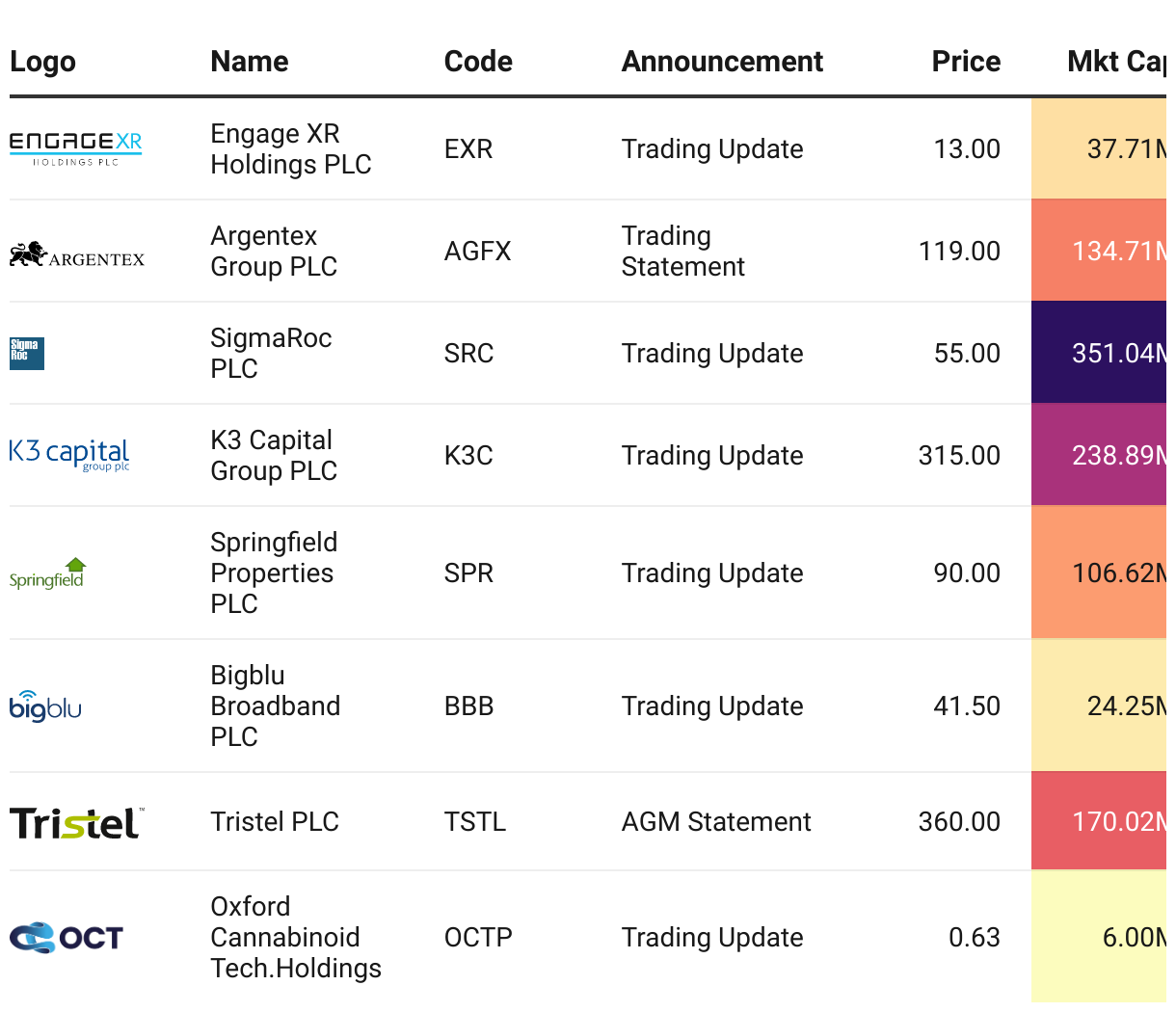Viewport: 1176px width, 1012px height.
Task: Sort table by Name column header
Action: click(250, 62)
